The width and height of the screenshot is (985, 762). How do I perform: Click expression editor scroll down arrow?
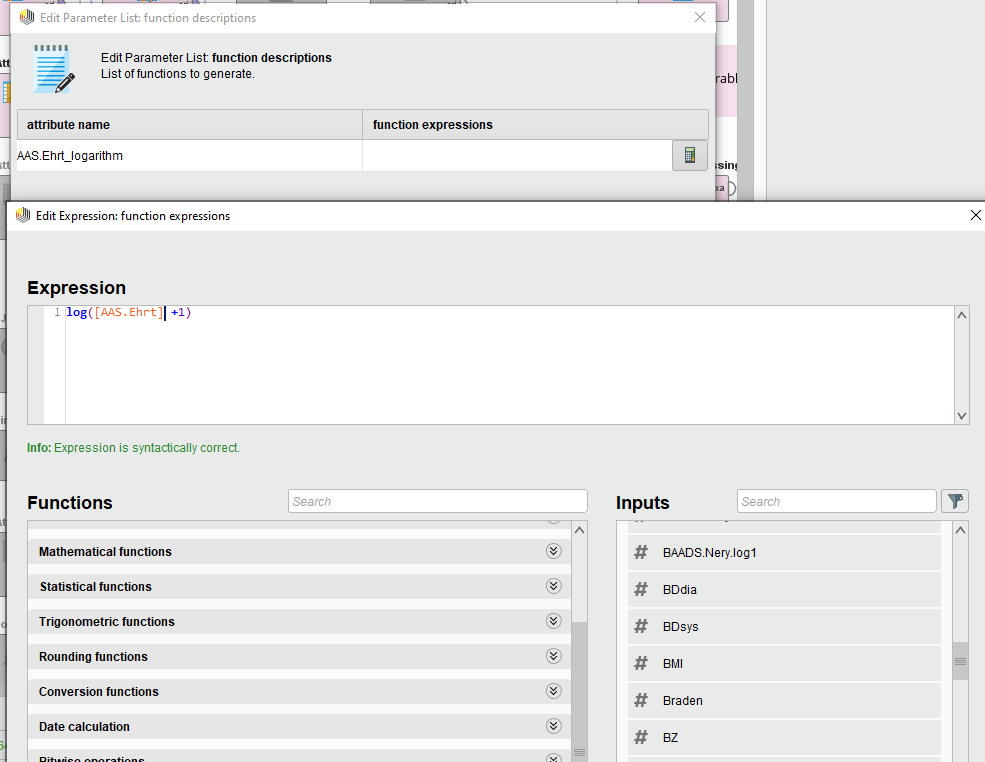pyautogui.click(x=961, y=416)
